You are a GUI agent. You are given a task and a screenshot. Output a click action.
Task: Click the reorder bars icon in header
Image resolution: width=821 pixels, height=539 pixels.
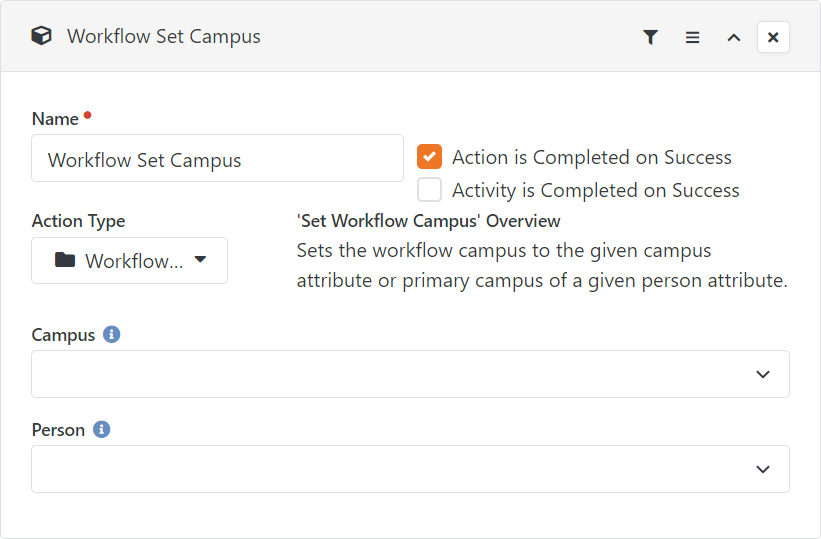click(692, 37)
